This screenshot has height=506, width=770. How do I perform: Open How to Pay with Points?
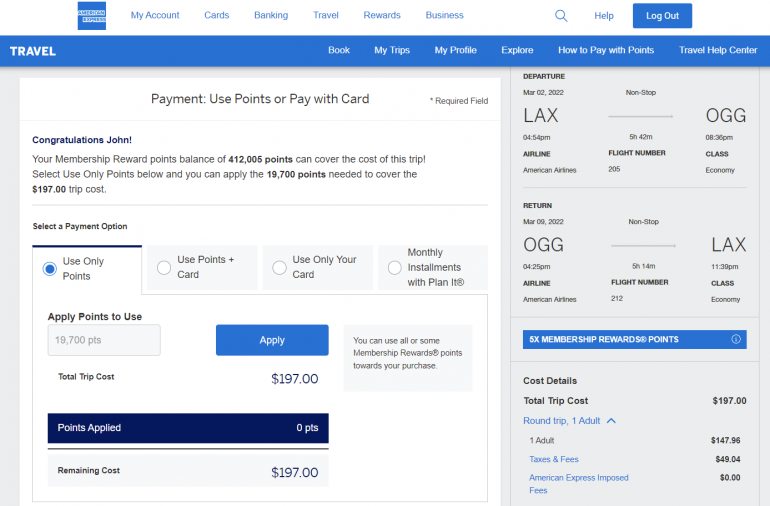click(606, 50)
